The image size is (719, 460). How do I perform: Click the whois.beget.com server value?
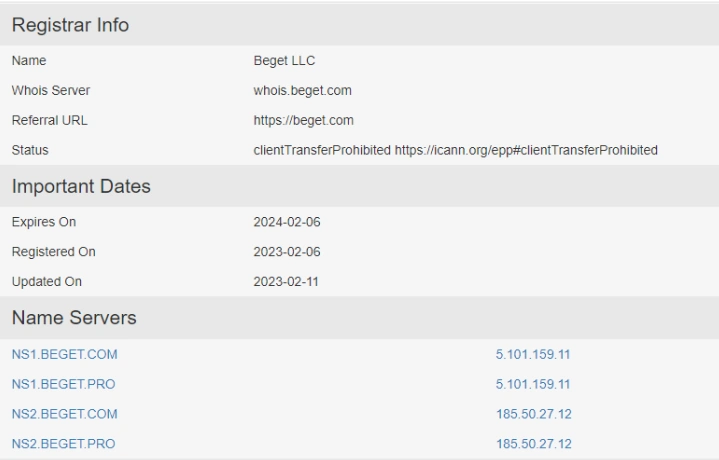[303, 90]
